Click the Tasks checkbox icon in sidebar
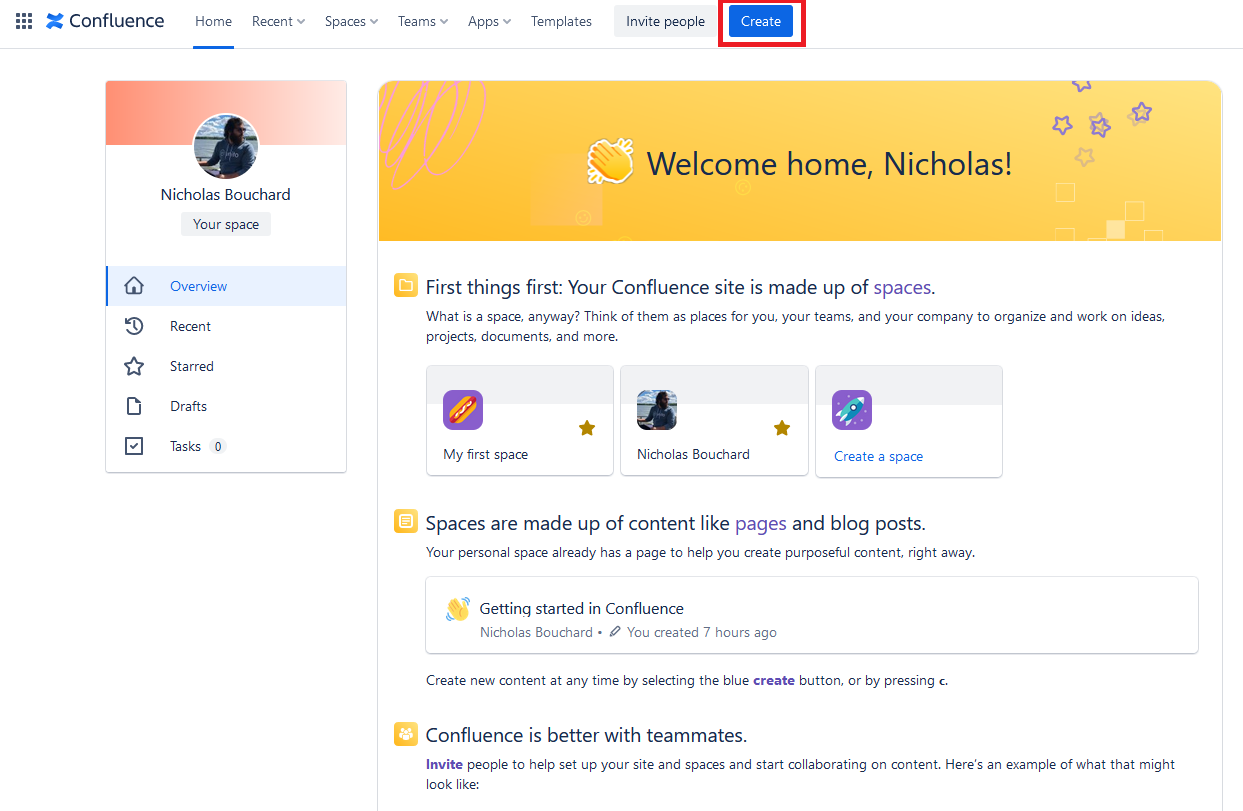 click(134, 446)
